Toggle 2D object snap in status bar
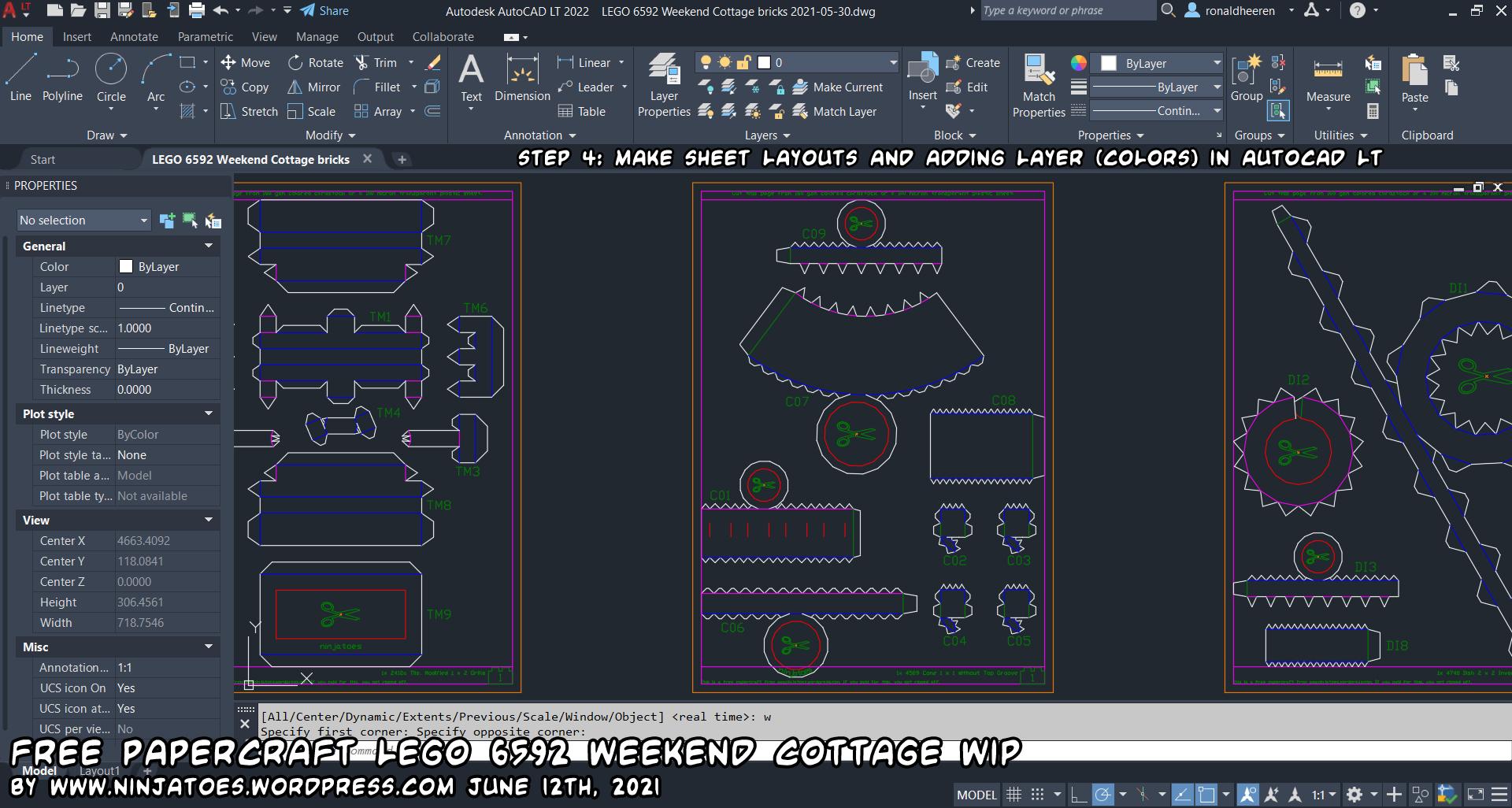This screenshot has height=808, width=1512. [x=1206, y=795]
